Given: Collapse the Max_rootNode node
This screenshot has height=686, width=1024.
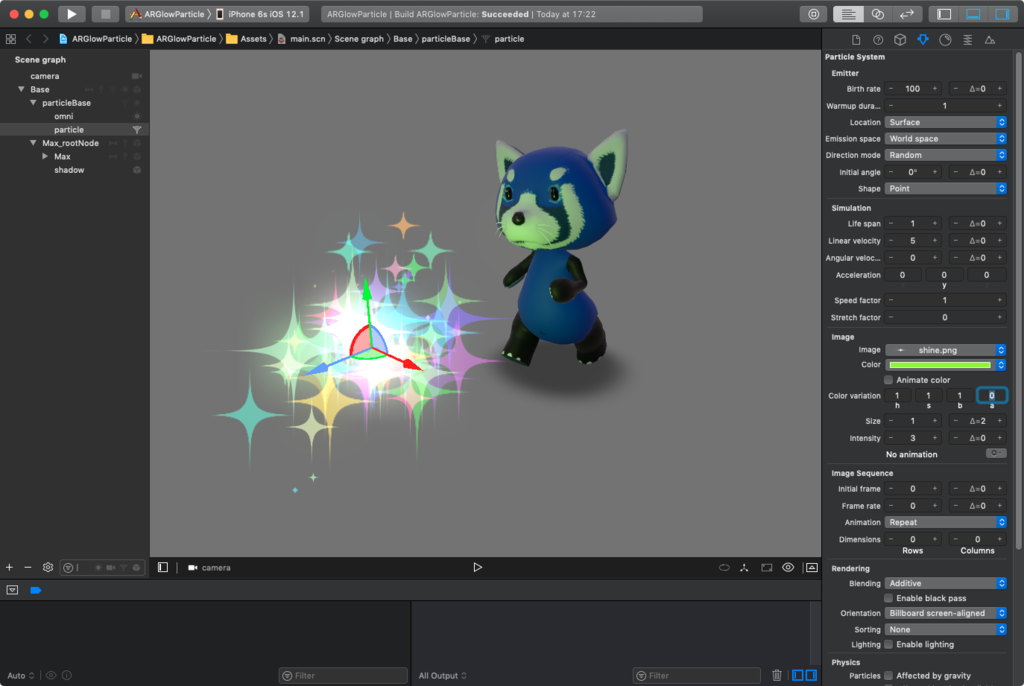Looking at the screenshot, I should (33, 143).
